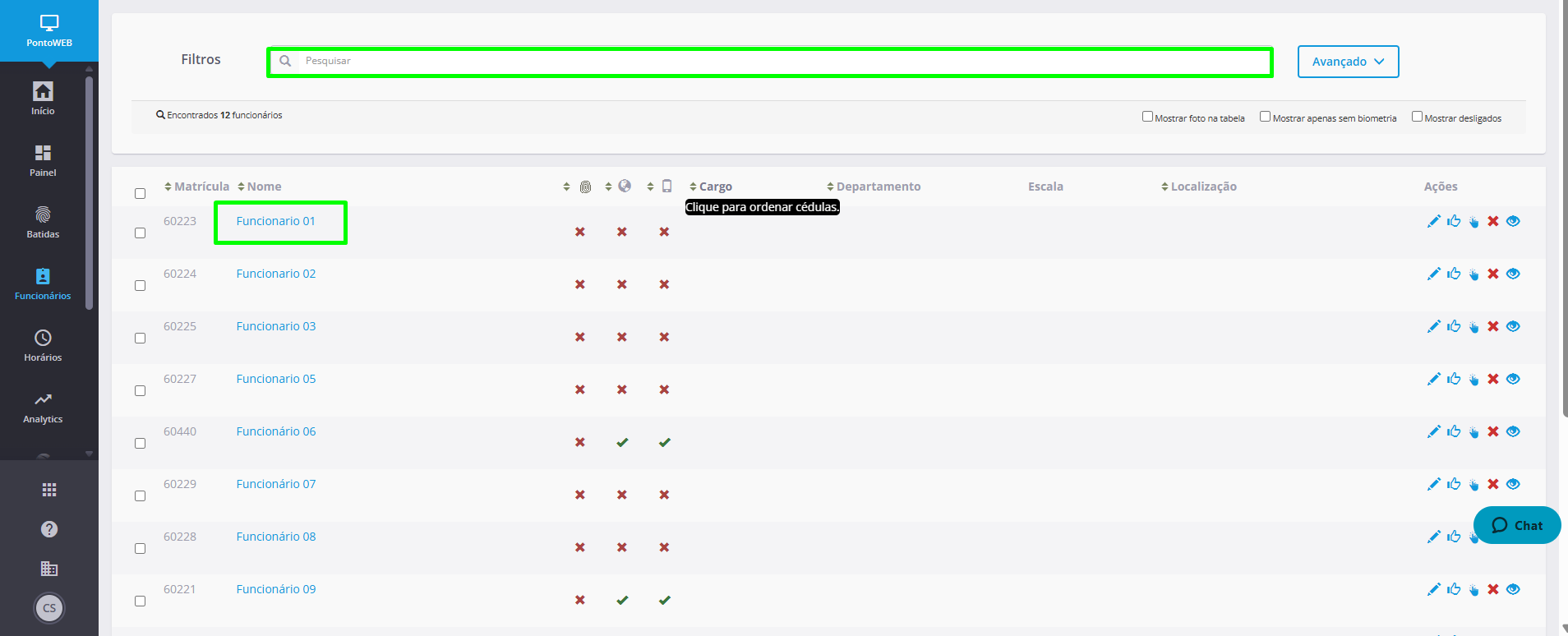The image size is (1568, 636).
Task: Delete Funcionario 03 with red X
Action: 1493,326
